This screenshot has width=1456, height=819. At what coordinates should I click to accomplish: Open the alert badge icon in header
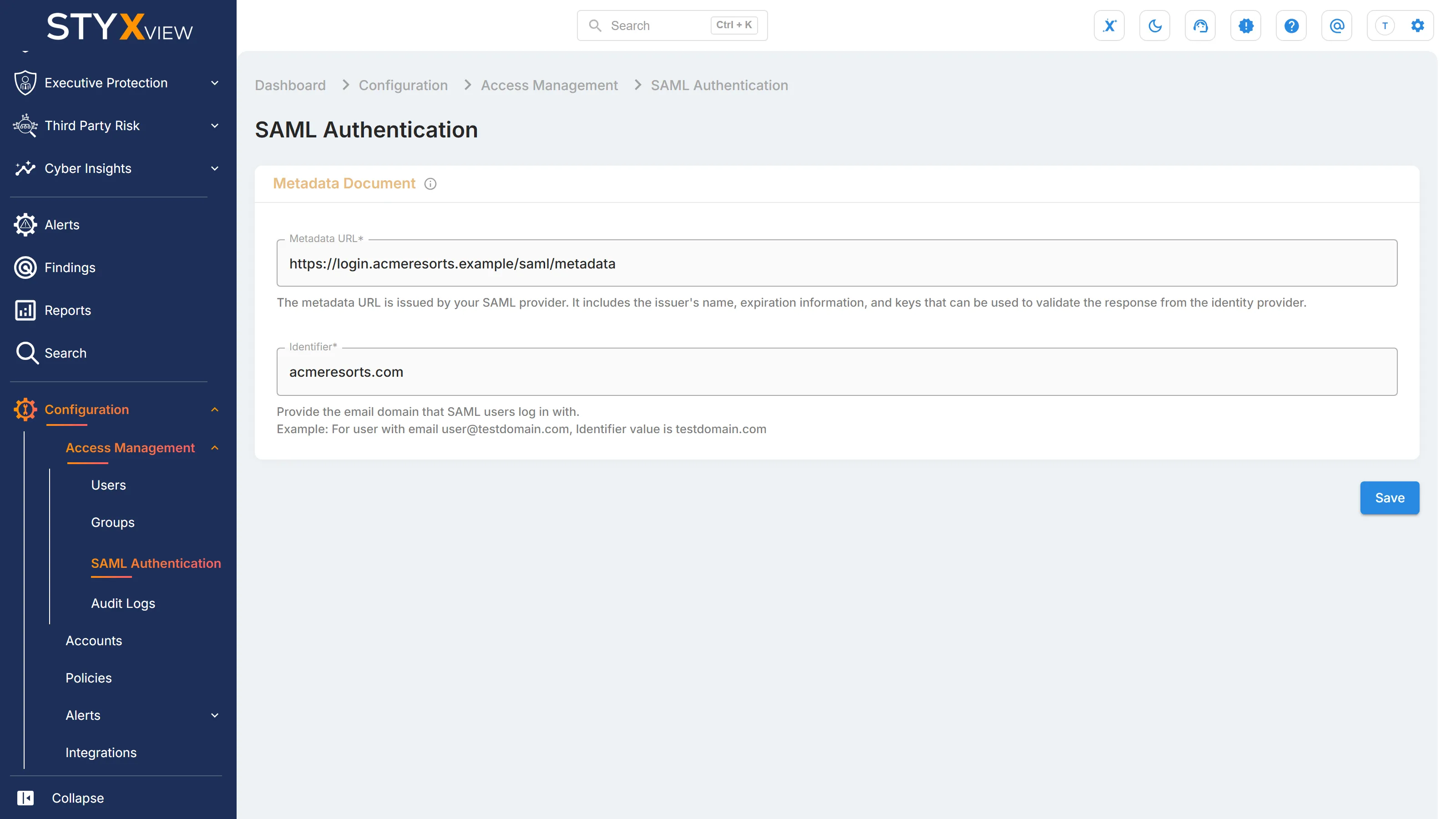tap(1246, 26)
